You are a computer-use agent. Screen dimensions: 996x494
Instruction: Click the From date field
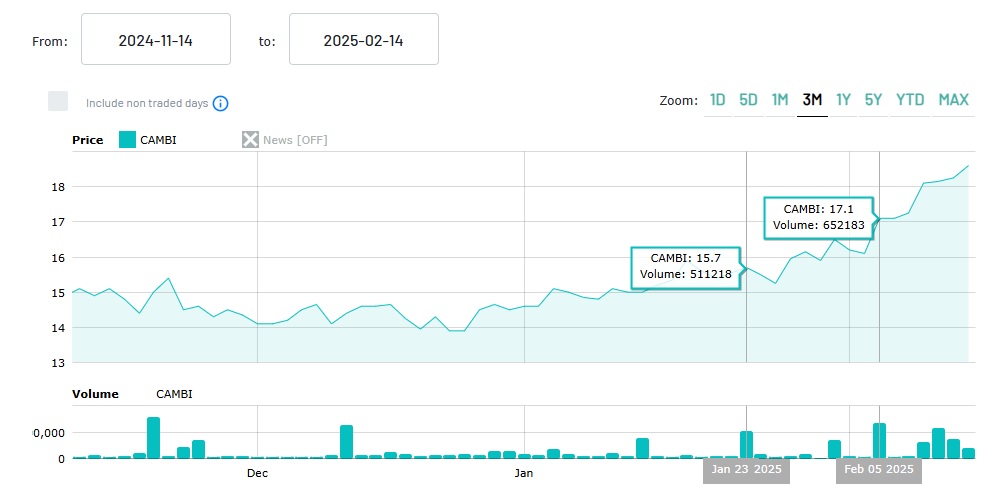click(155, 41)
